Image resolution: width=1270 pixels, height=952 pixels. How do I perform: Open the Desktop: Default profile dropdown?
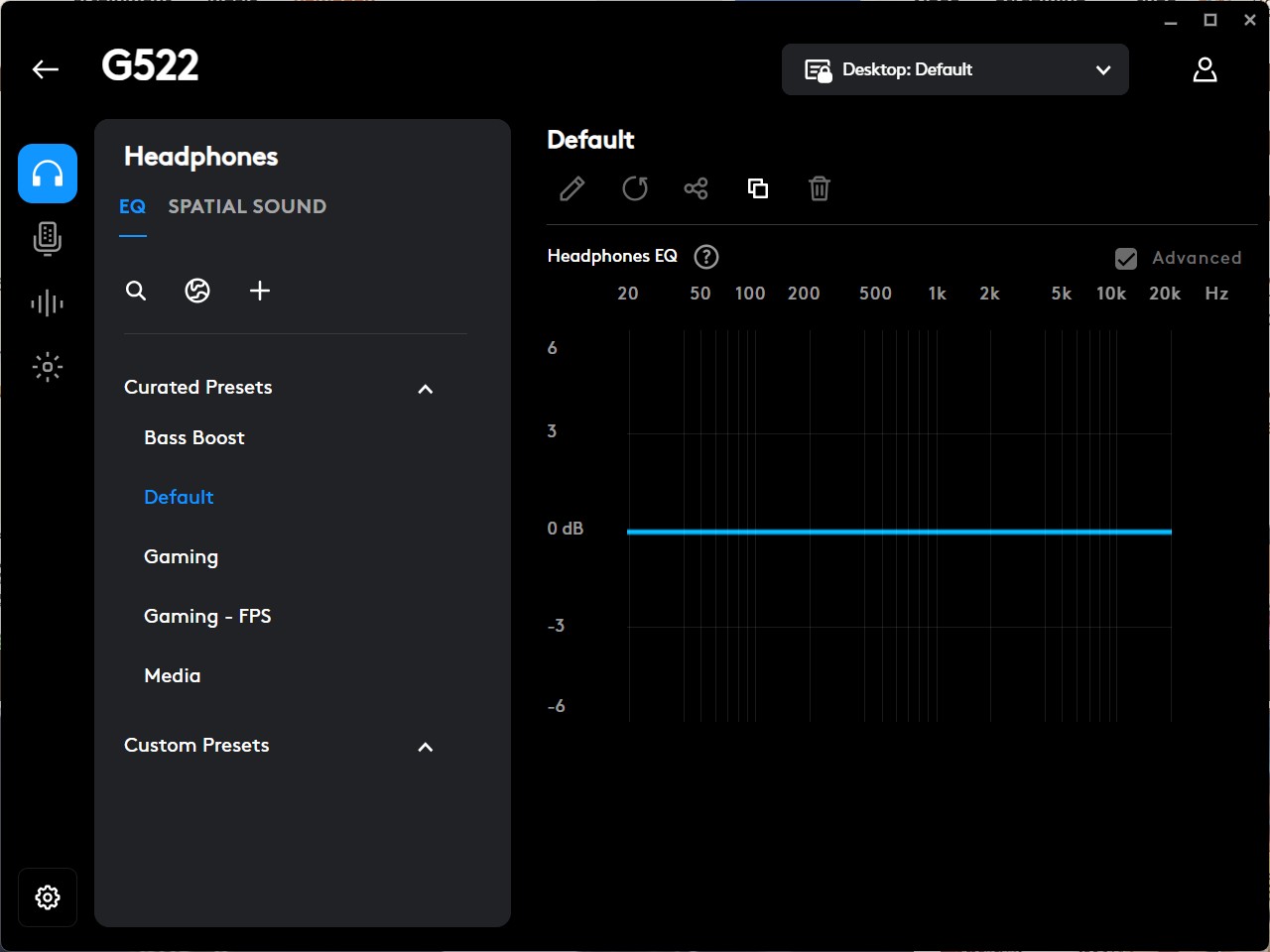coord(954,69)
